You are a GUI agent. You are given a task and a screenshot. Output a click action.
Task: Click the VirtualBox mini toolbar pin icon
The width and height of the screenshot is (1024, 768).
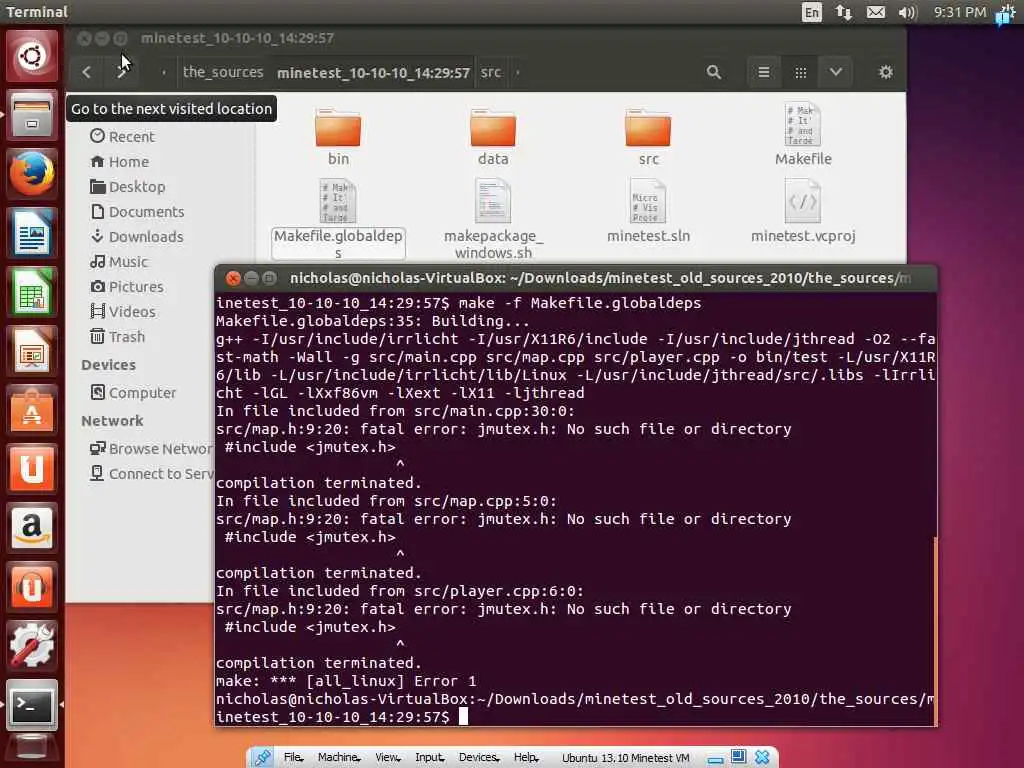coord(263,758)
